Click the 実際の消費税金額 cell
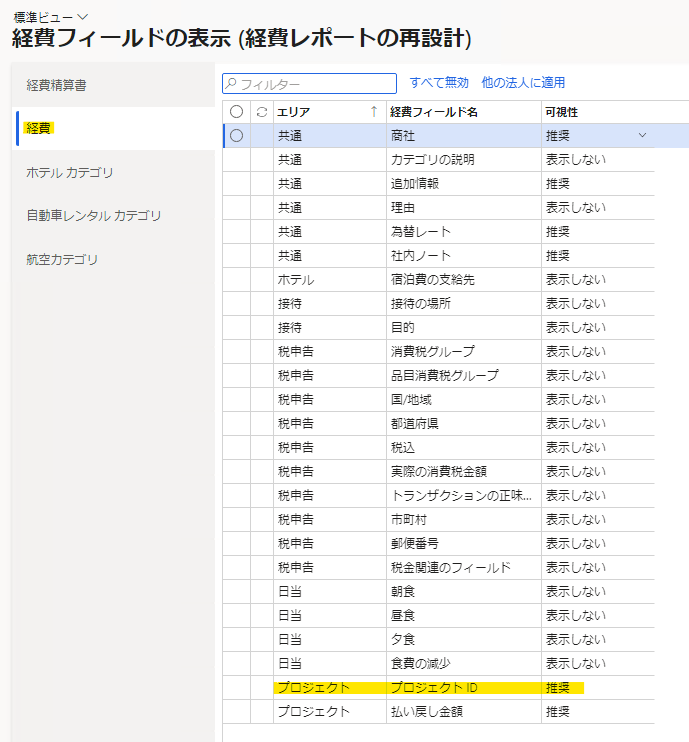 point(464,472)
